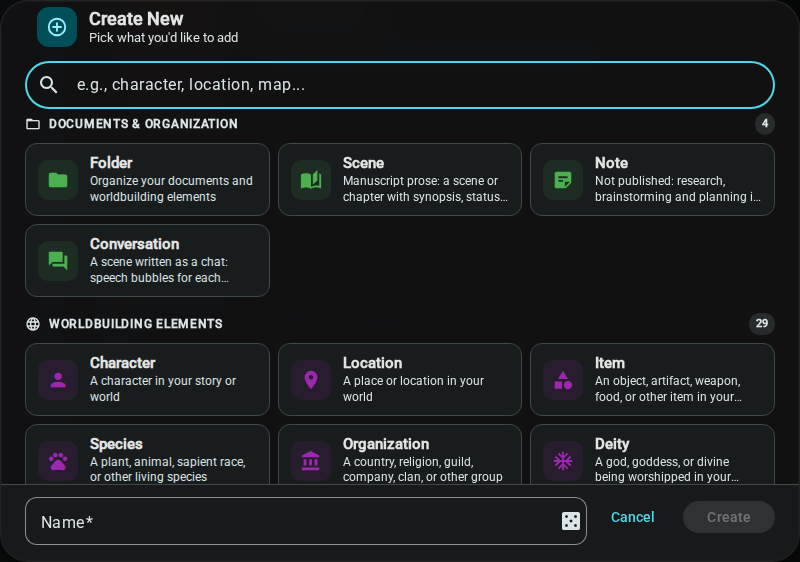Click into the Name input field
The height and width of the screenshot is (562, 800).
pyautogui.click(x=306, y=521)
